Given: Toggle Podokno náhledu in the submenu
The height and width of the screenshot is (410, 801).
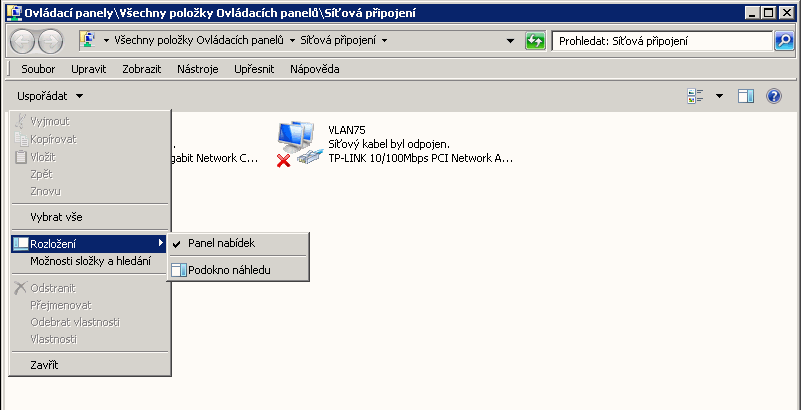Looking at the screenshot, I should point(228,269).
